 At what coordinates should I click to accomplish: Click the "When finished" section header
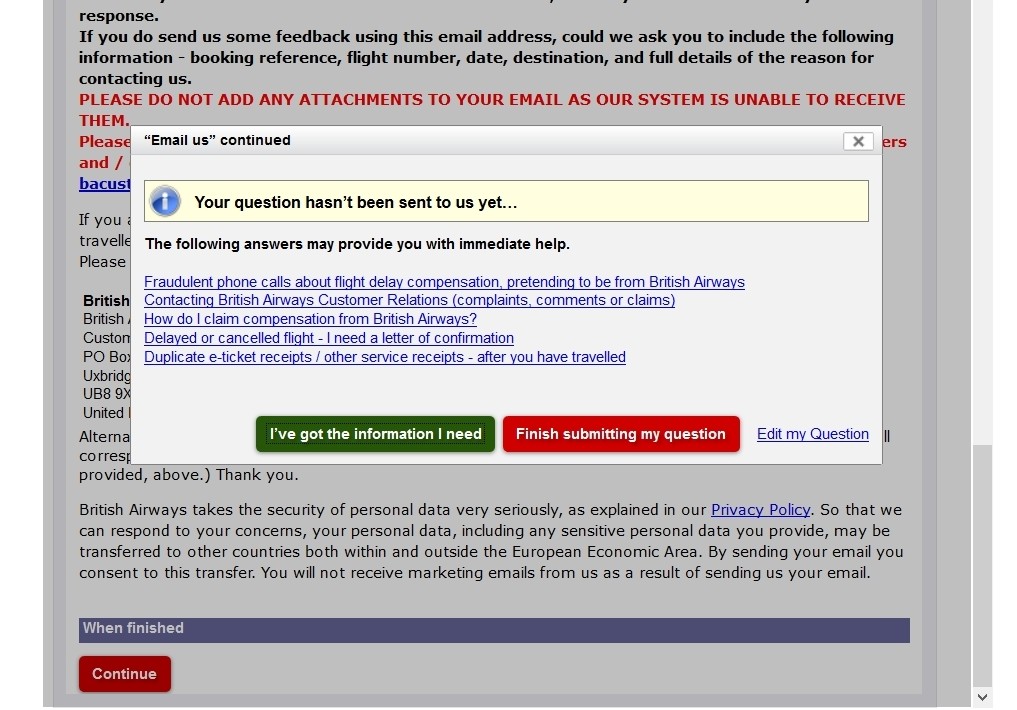coord(494,630)
